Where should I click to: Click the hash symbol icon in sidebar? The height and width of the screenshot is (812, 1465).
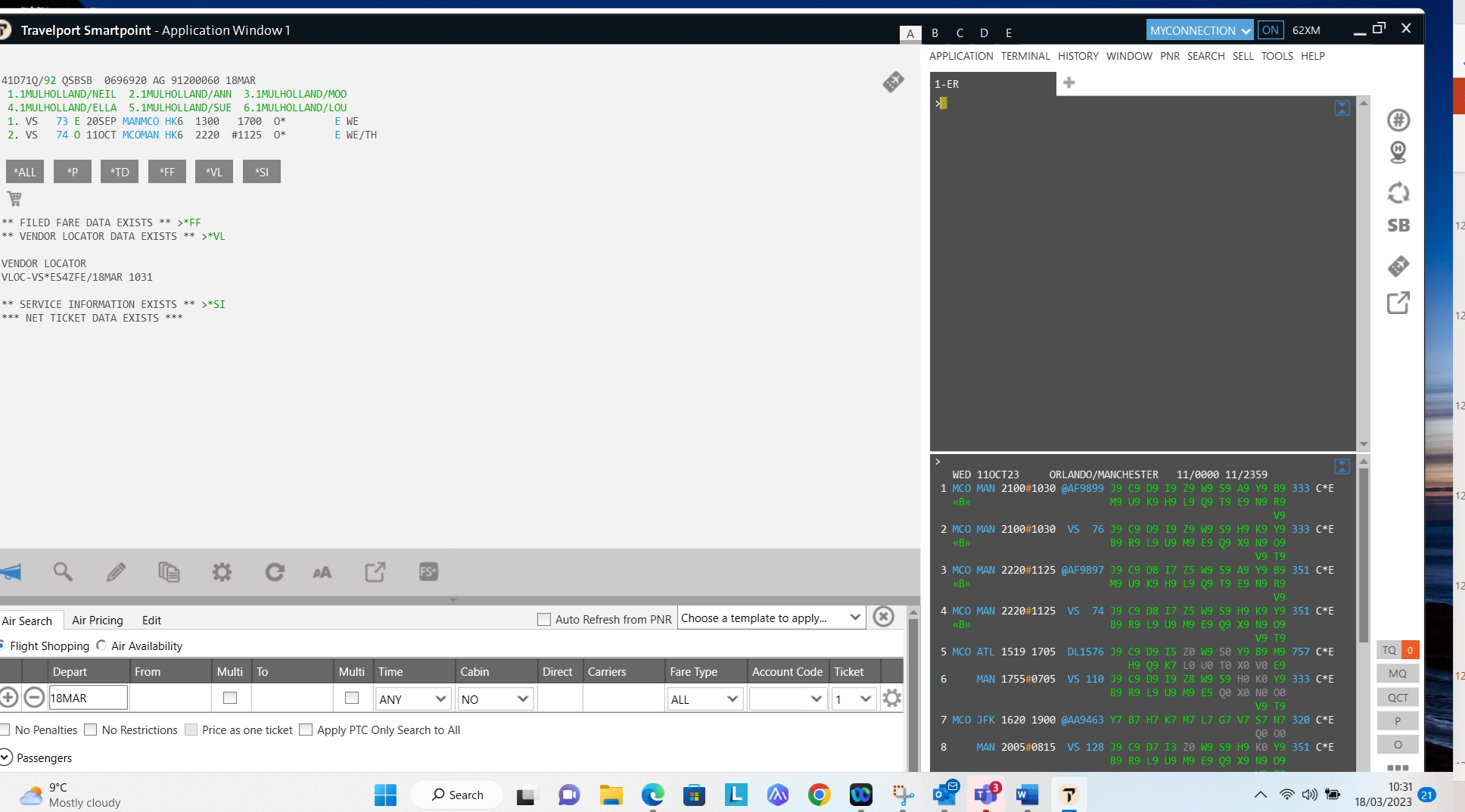point(1398,120)
